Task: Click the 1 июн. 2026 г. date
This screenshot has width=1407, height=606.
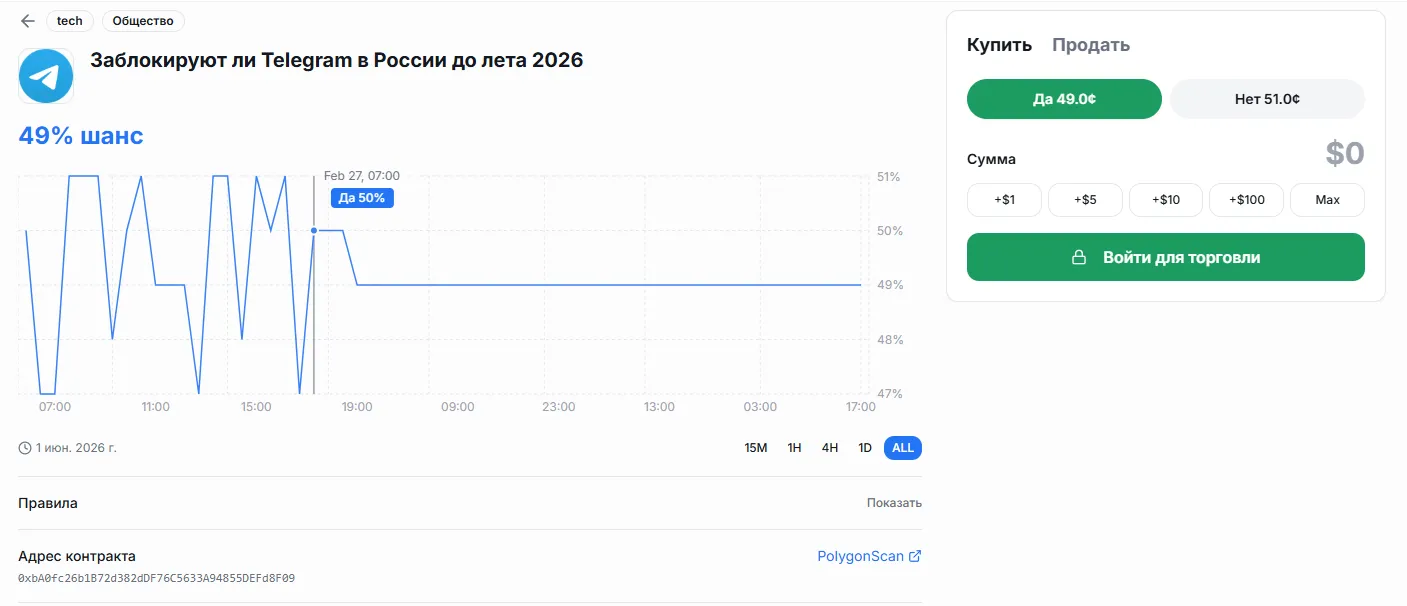Action: (76, 448)
